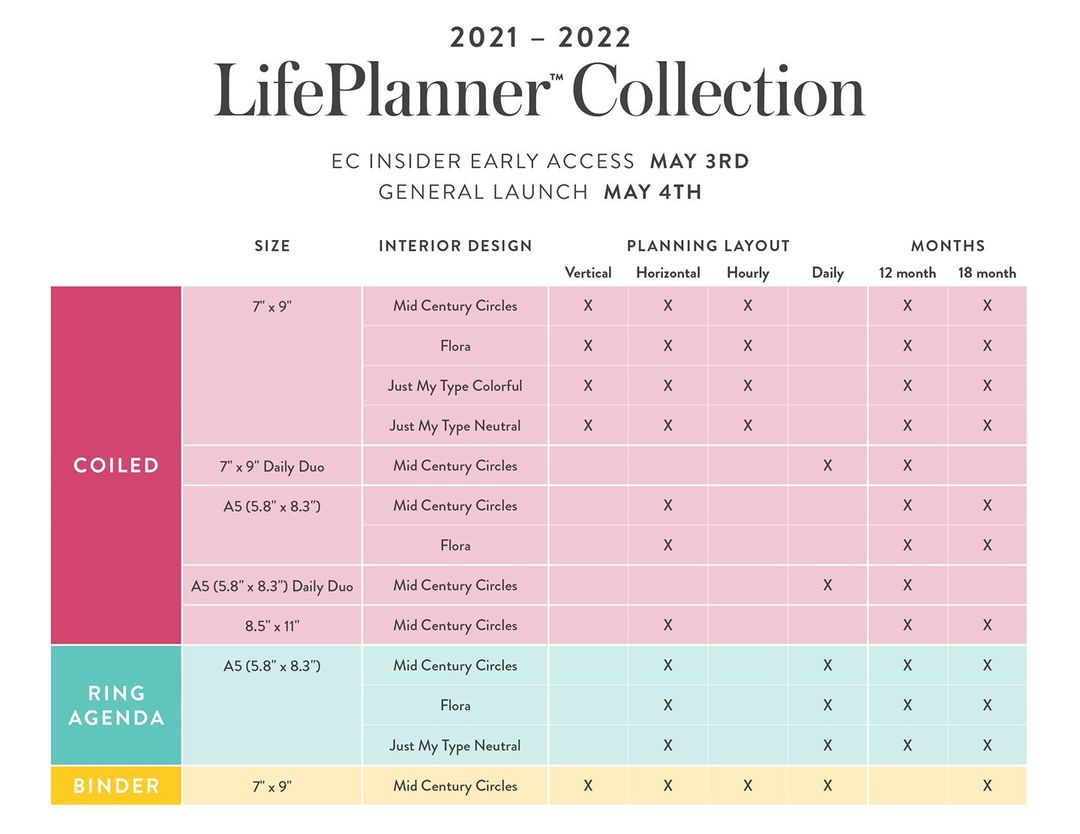Image resolution: width=1080 pixels, height=834 pixels.
Task: Click the pink COILED category block
Action: 116,465
